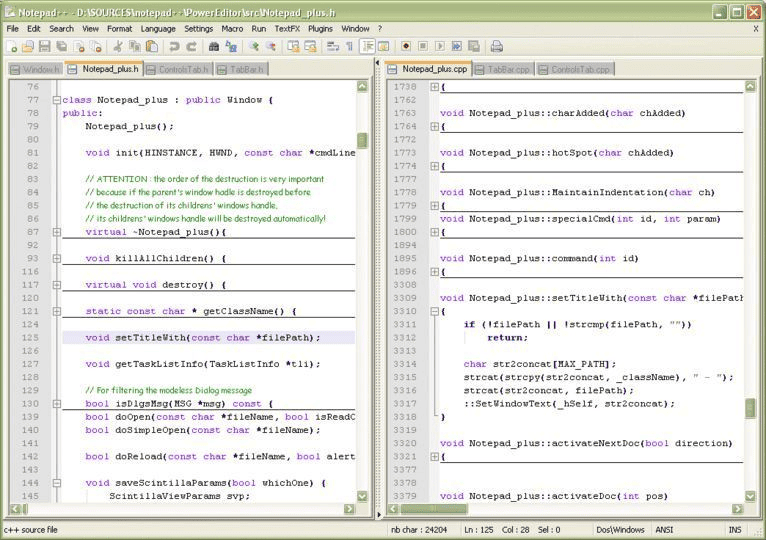
Task: Toggle the indent guide button
Action: pos(367,46)
